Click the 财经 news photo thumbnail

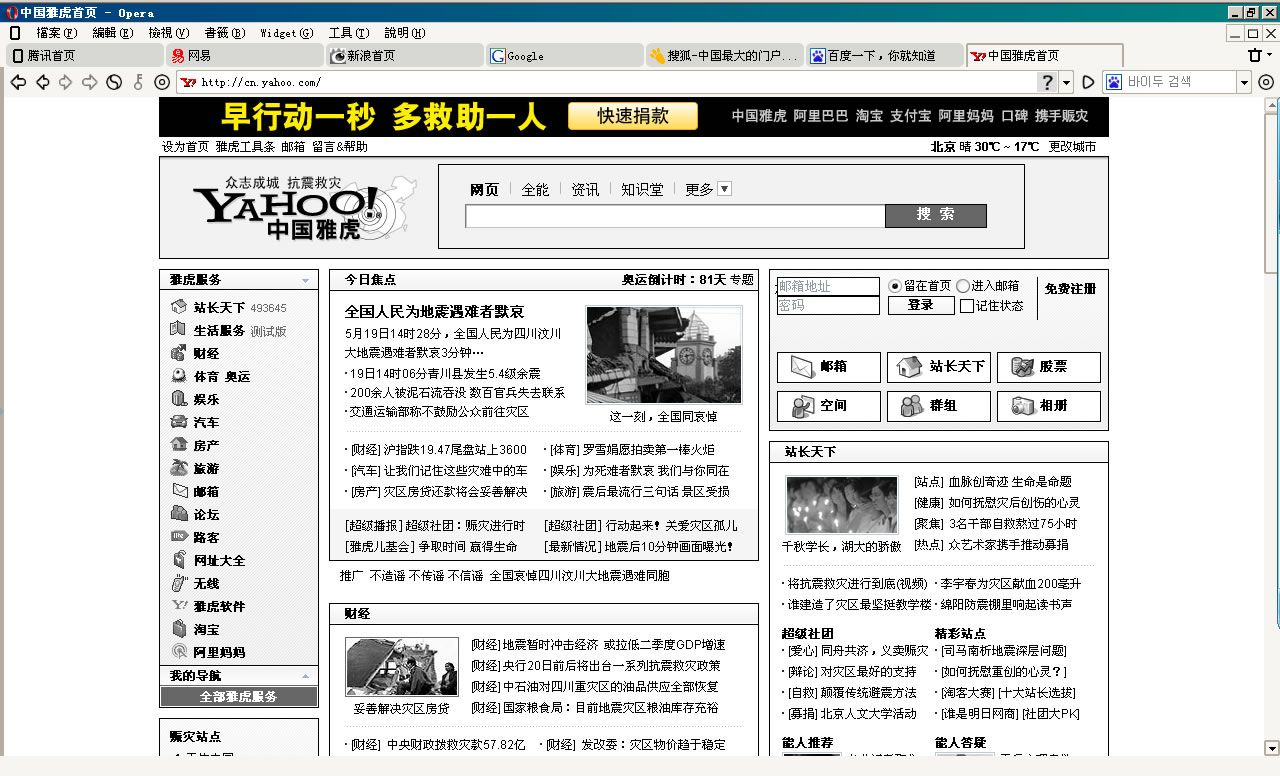(x=401, y=667)
